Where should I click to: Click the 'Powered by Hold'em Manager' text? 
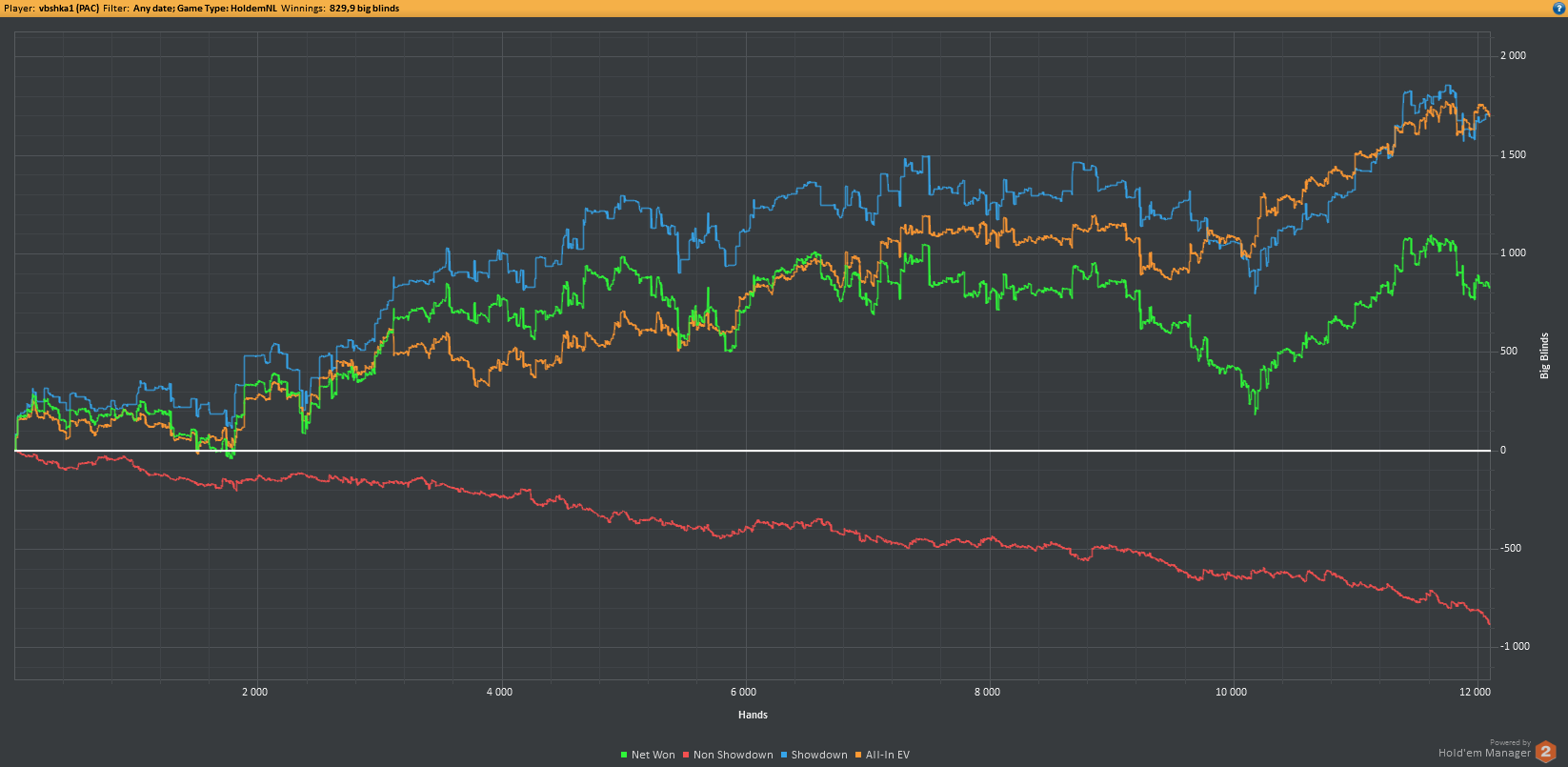click(x=1485, y=749)
